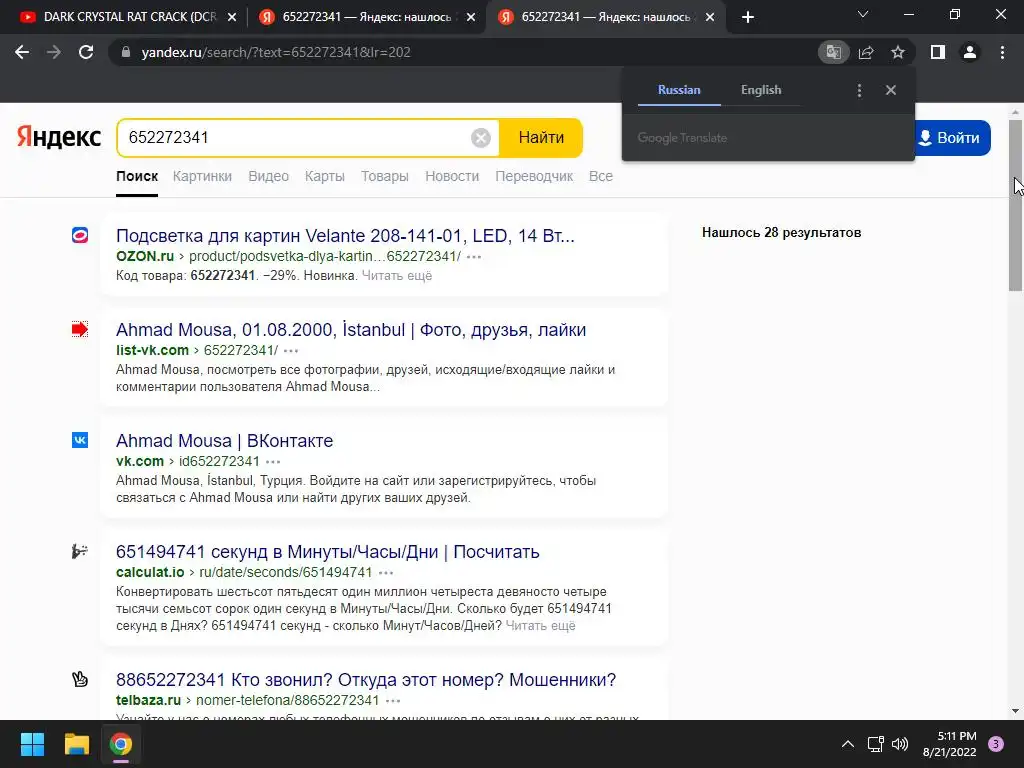Click the browser forward arrow
The width and height of the screenshot is (1024, 768).
coord(54,52)
